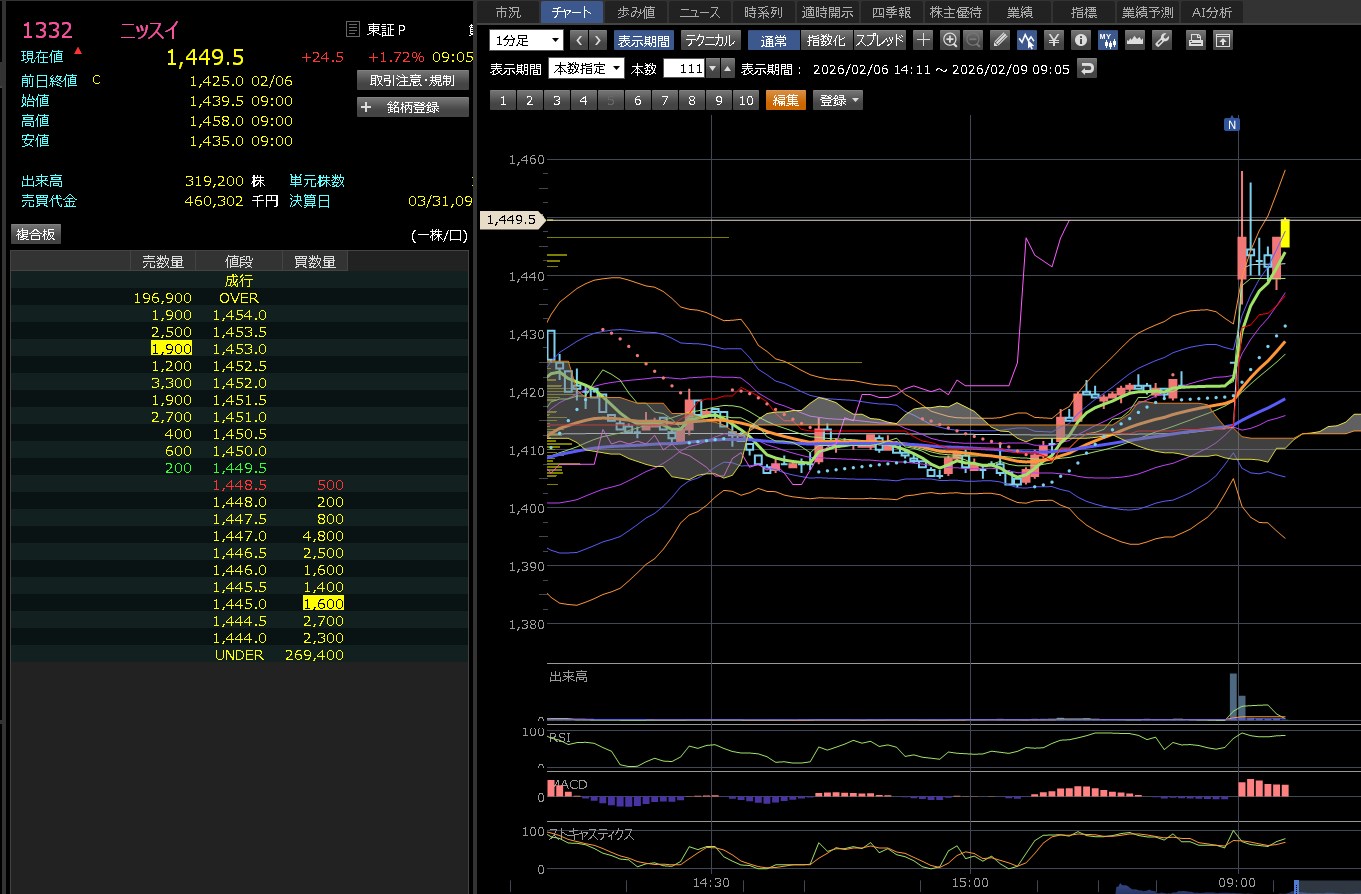The width and height of the screenshot is (1361, 894).
Task: Toggle the 通常 chart mode
Action: click(773, 41)
